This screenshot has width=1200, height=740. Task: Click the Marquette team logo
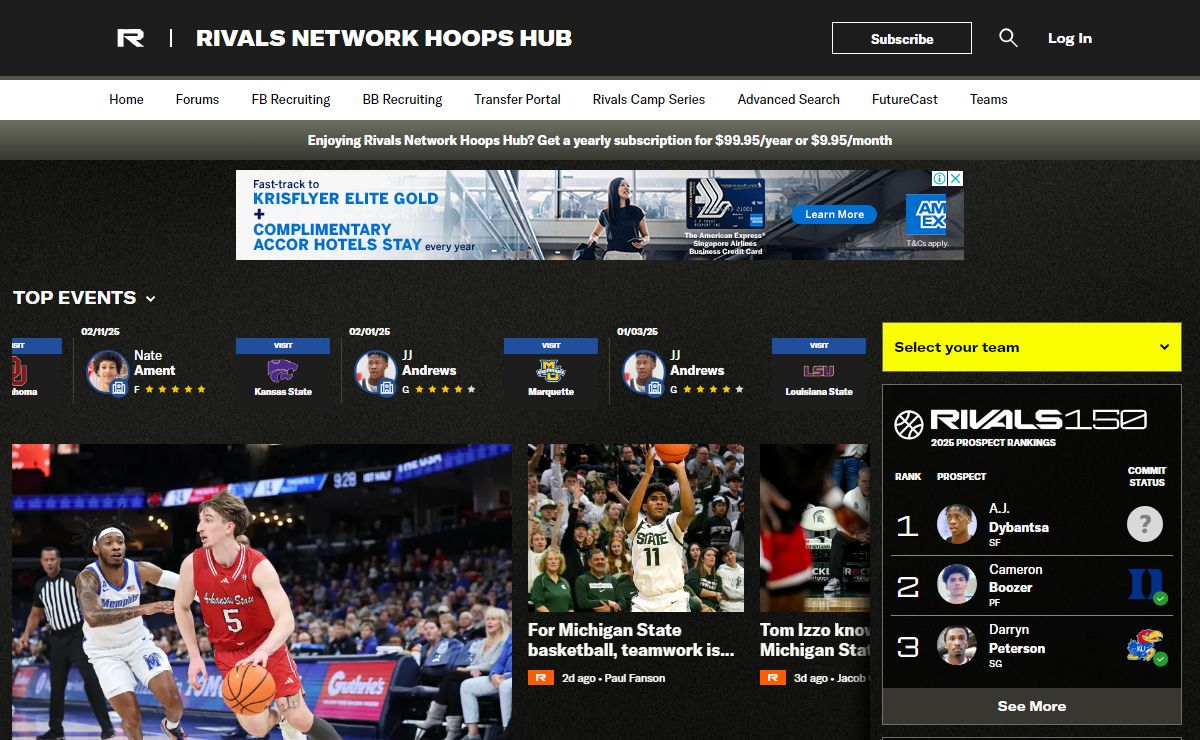click(x=551, y=370)
